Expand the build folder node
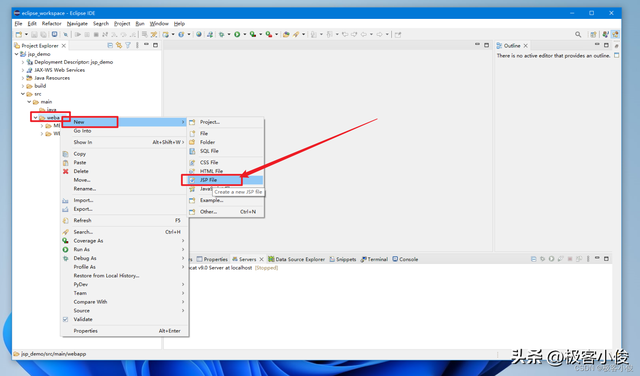 23,86
